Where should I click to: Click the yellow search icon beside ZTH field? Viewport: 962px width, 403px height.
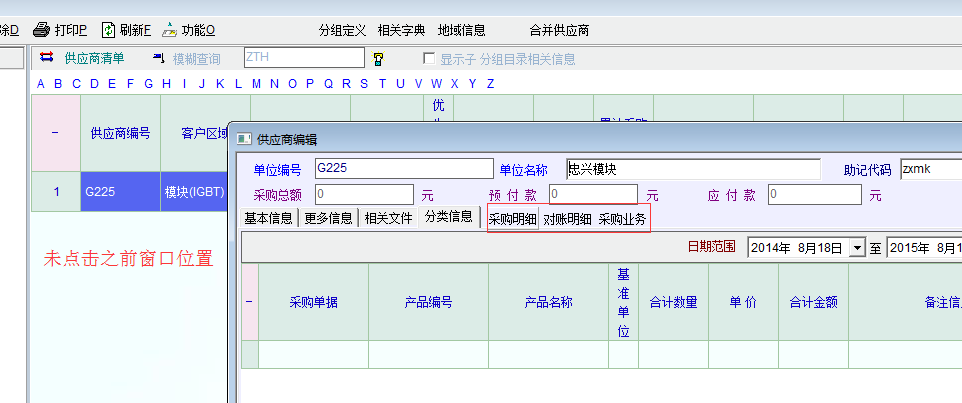click(378, 59)
